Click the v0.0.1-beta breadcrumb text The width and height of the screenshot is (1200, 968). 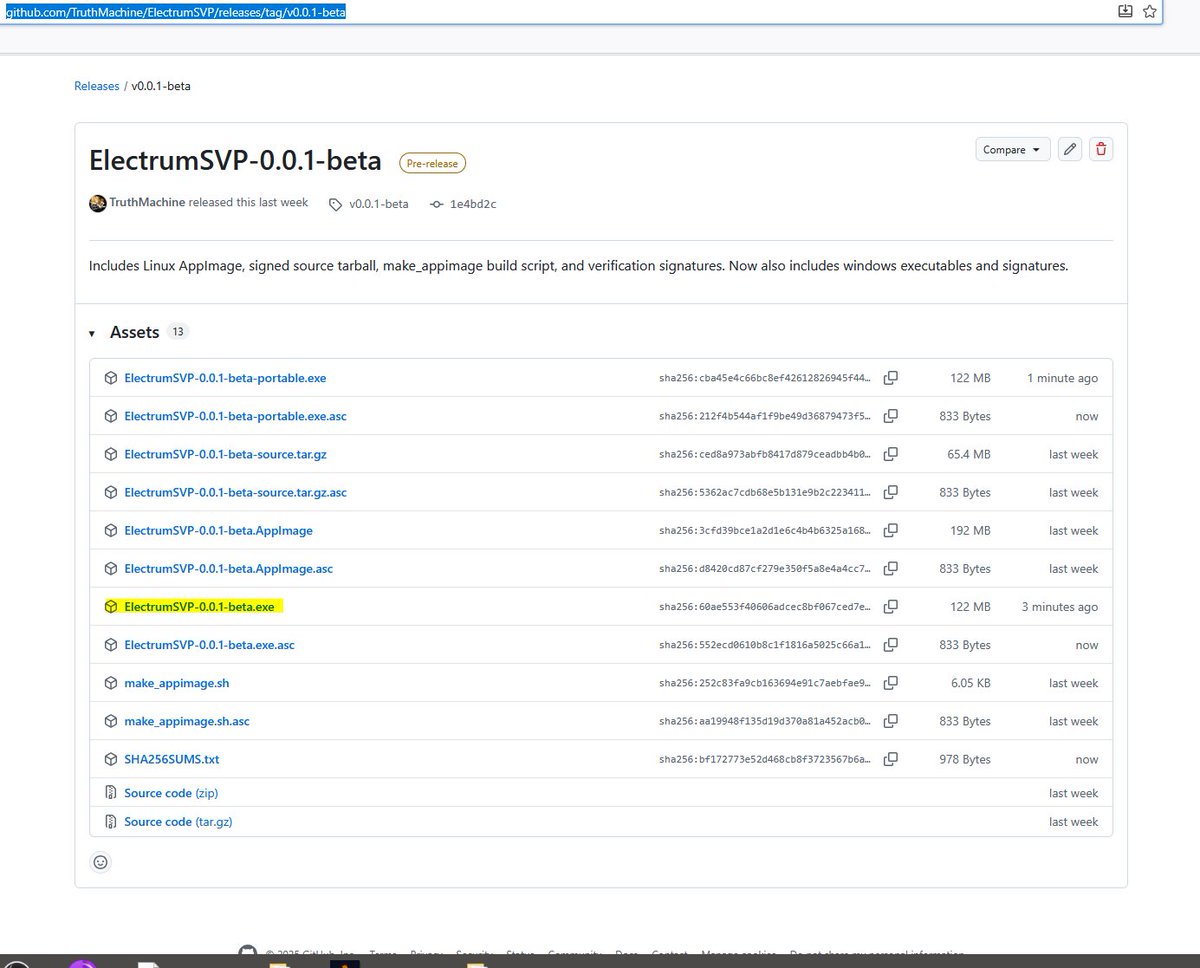[161, 86]
